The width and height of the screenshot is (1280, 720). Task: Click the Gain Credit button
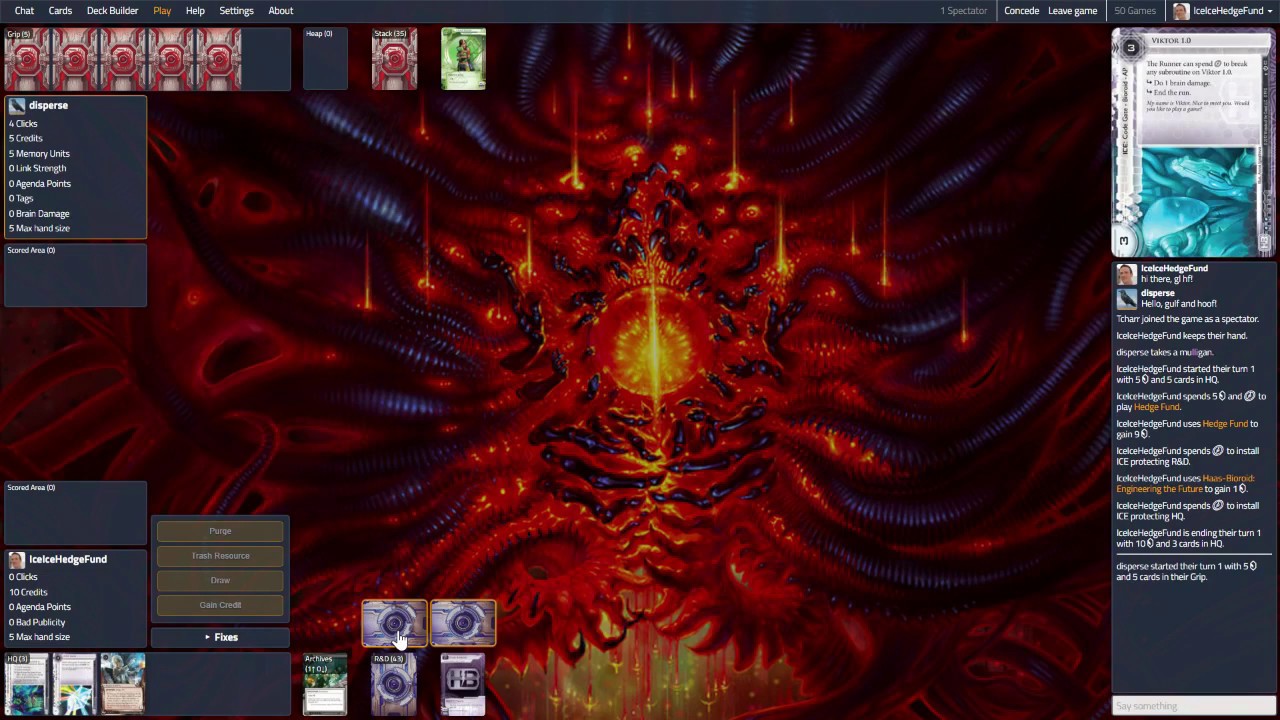click(220, 605)
